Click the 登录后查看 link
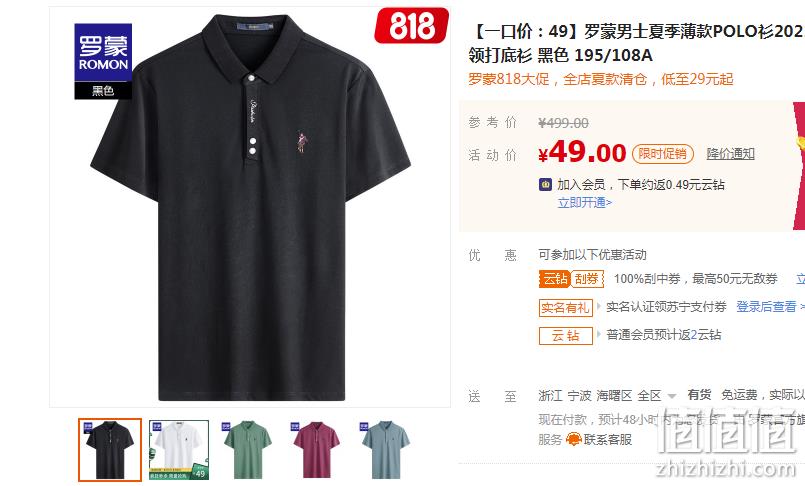The height and width of the screenshot is (486, 805). click(x=766, y=307)
